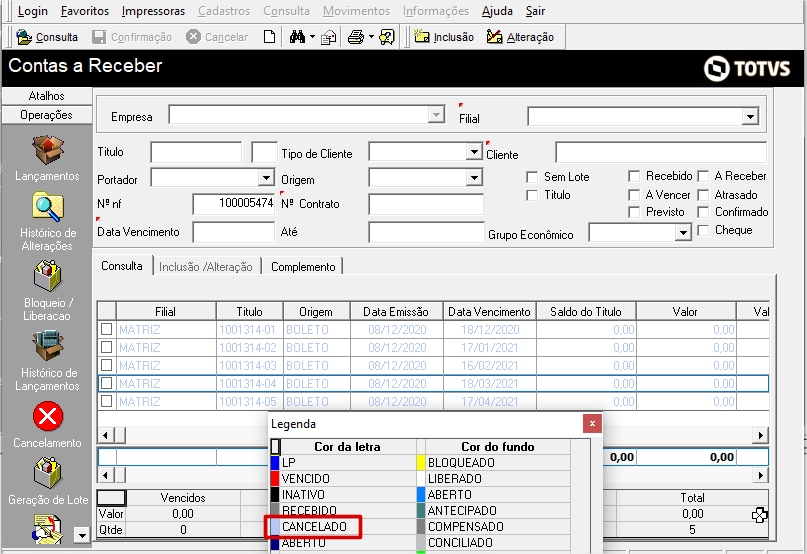Check the Sem Lote checkbox
This screenshot has height=554, width=807.
[x=532, y=177]
